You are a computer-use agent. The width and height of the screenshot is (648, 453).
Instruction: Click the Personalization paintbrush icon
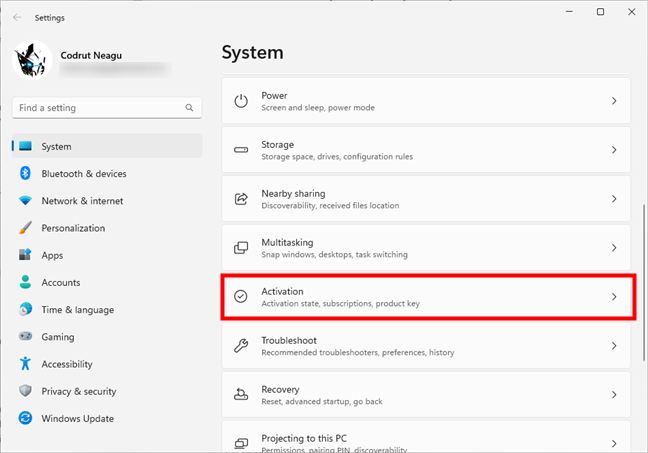[x=25, y=228]
